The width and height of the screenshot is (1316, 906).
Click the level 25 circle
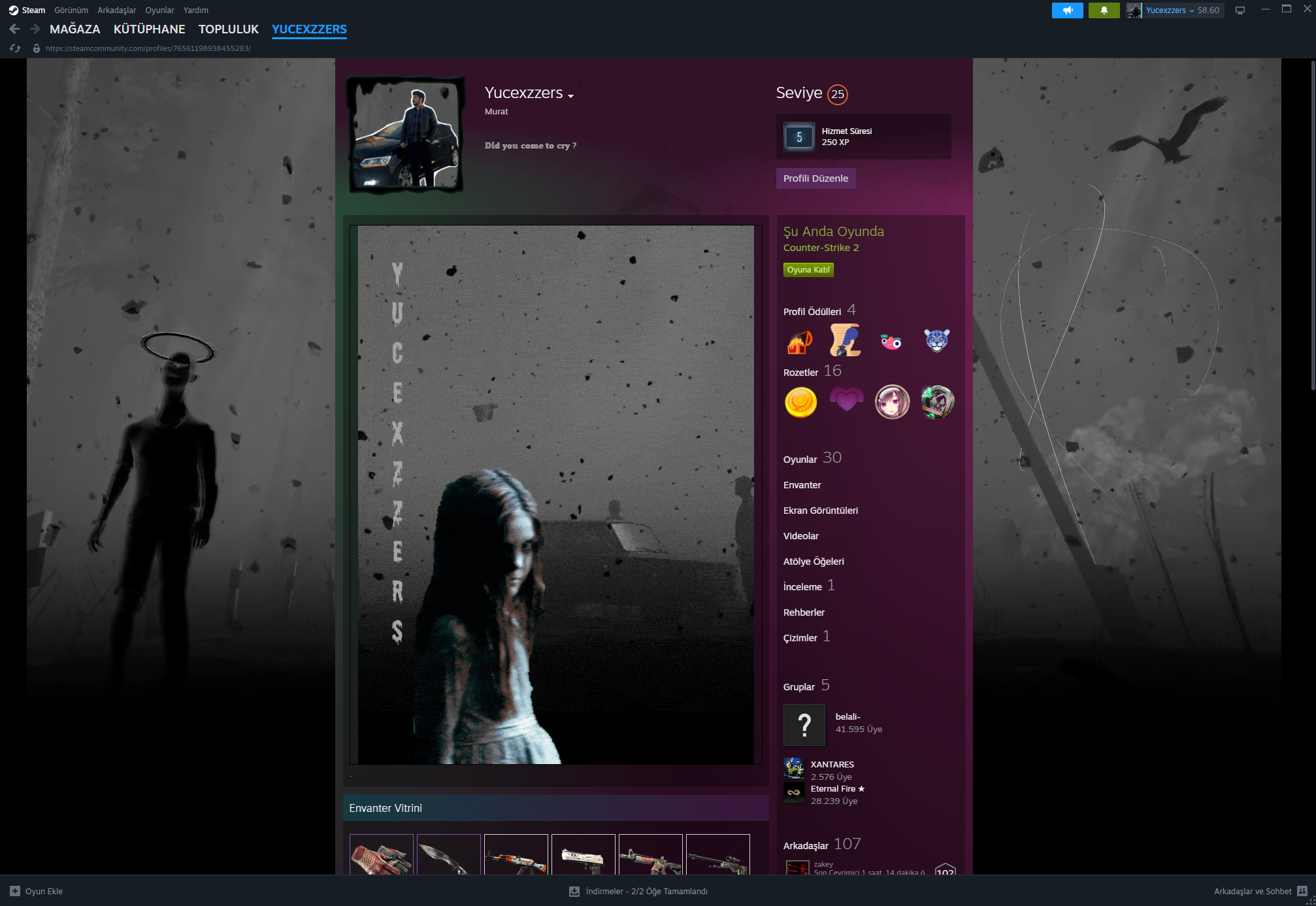click(x=838, y=94)
